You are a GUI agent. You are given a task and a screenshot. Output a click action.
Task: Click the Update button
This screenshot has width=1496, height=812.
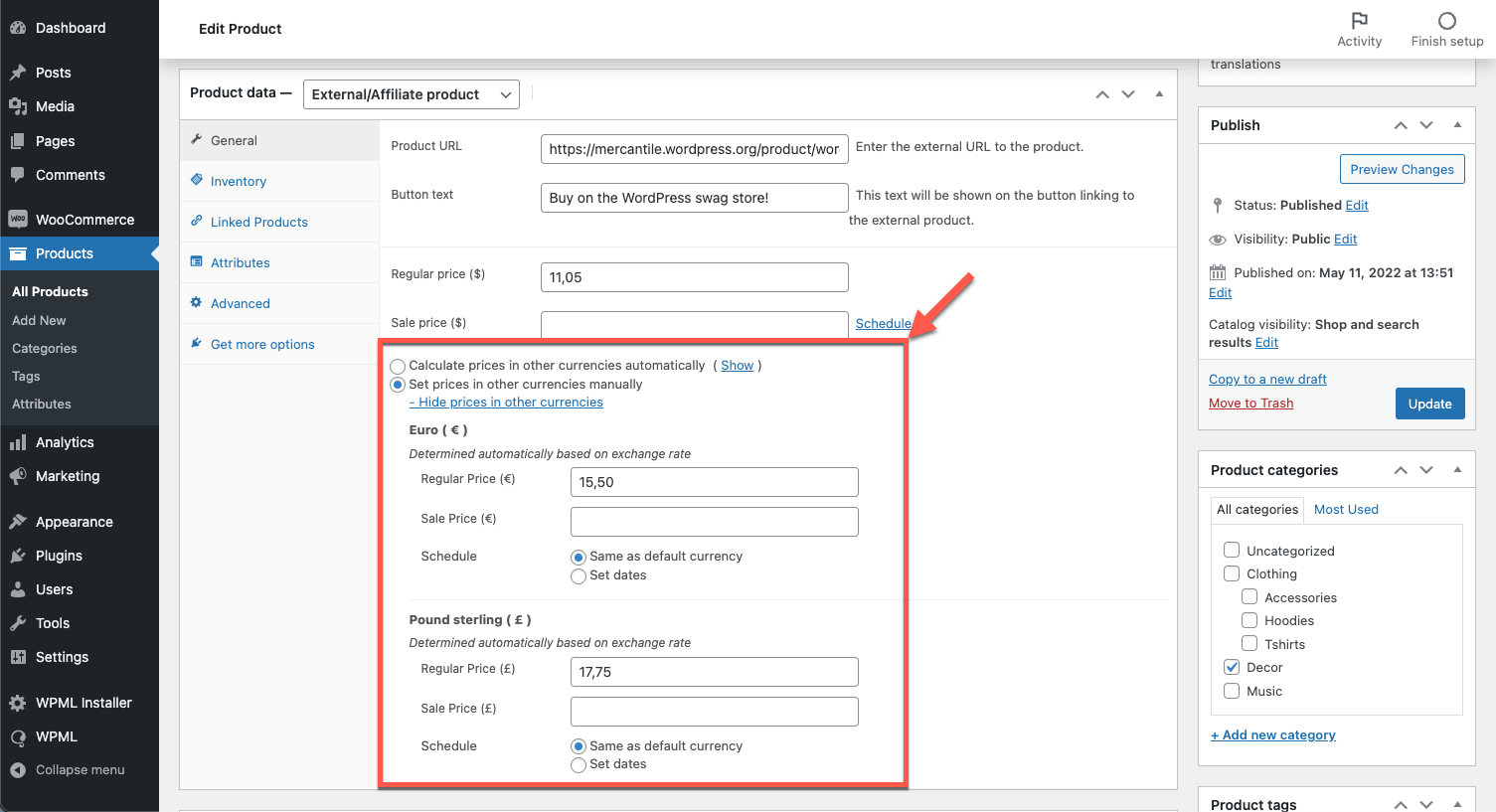click(1429, 404)
